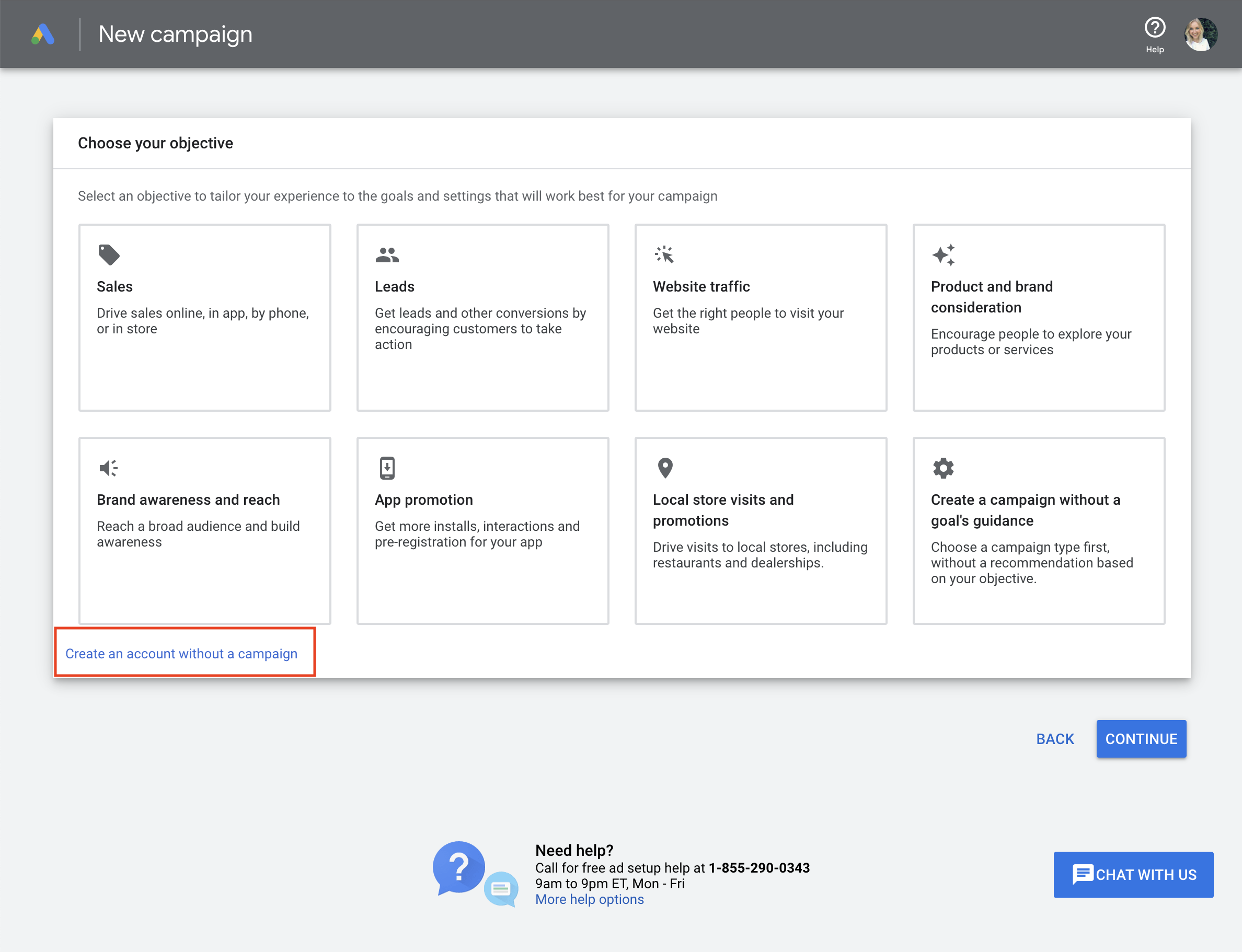Viewport: 1242px width, 952px height.
Task: Click the More help options link
Action: [x=590, y=899]
